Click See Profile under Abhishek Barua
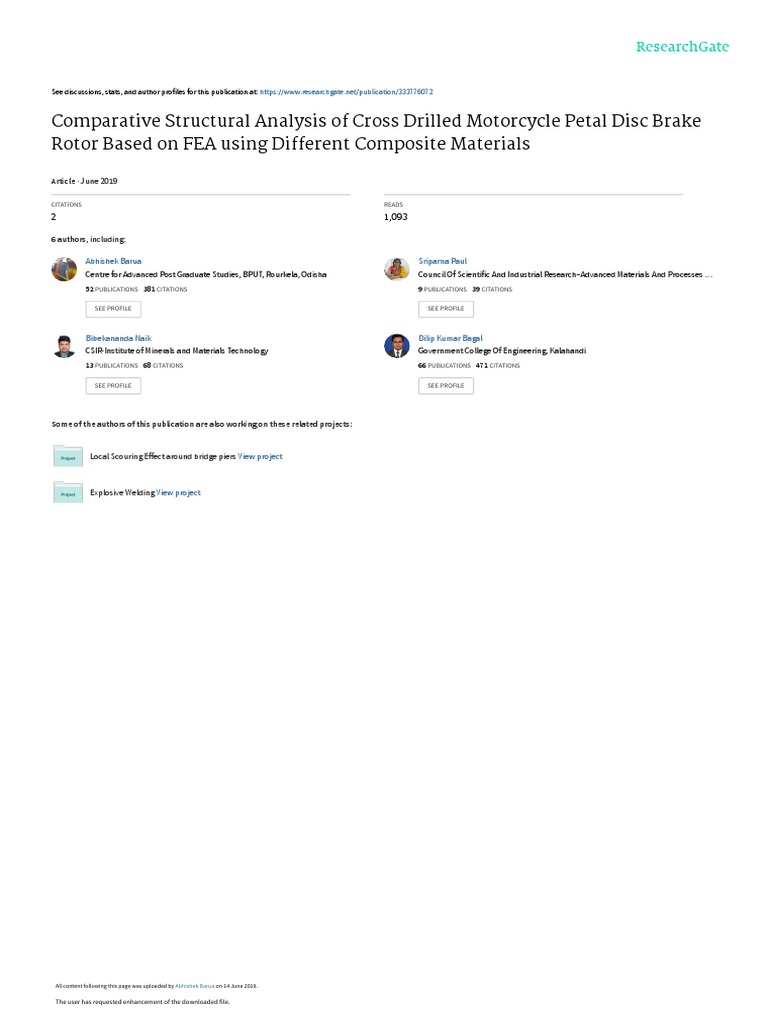 pyautogui.click(x=113, y=309)
